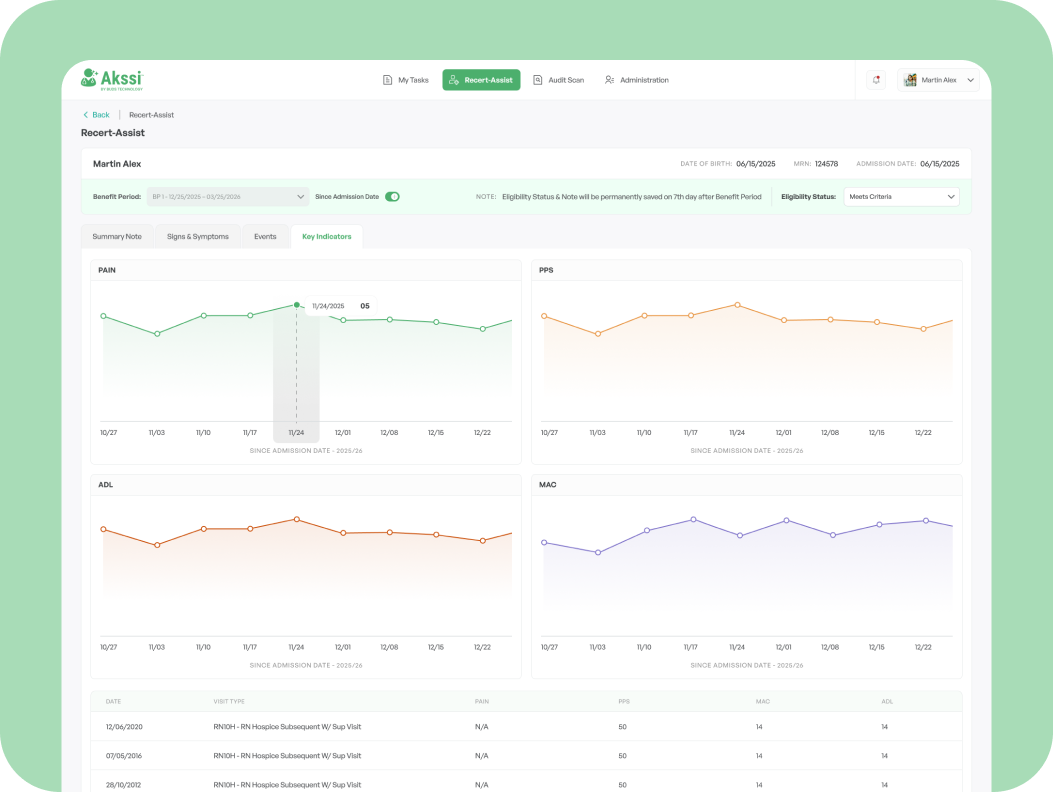The width and height of the screenshot is (1053, 792).
Task: Expand the Eligibility Status dropdown
Action: coord(901,197)
